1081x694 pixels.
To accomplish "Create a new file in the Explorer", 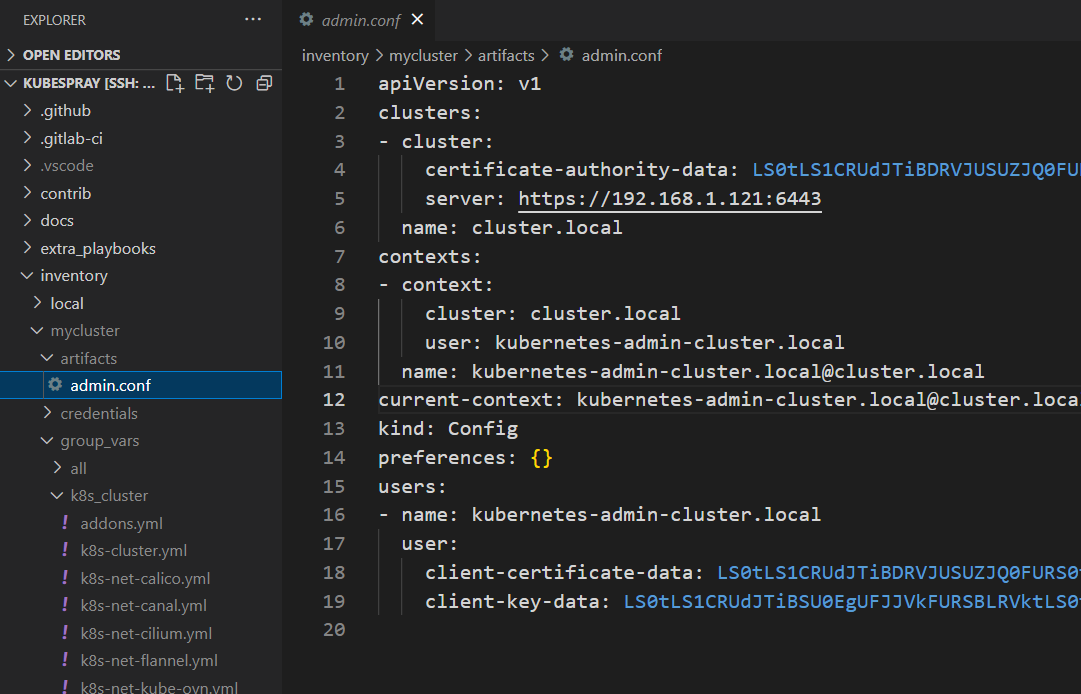I will (x=174, y=83).
